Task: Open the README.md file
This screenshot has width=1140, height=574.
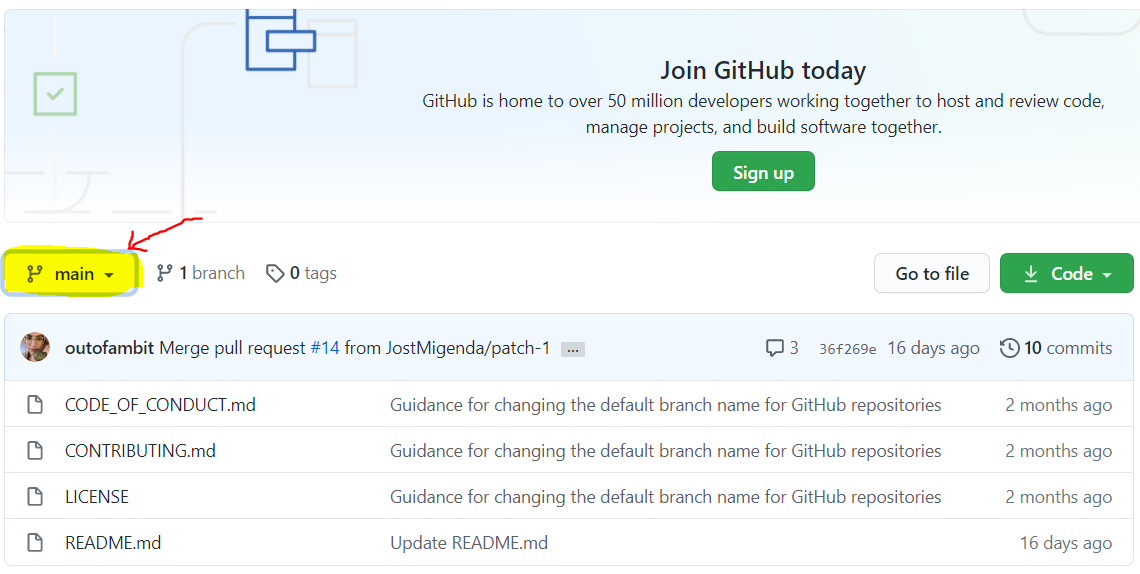Action: click(x=113, y=543)
